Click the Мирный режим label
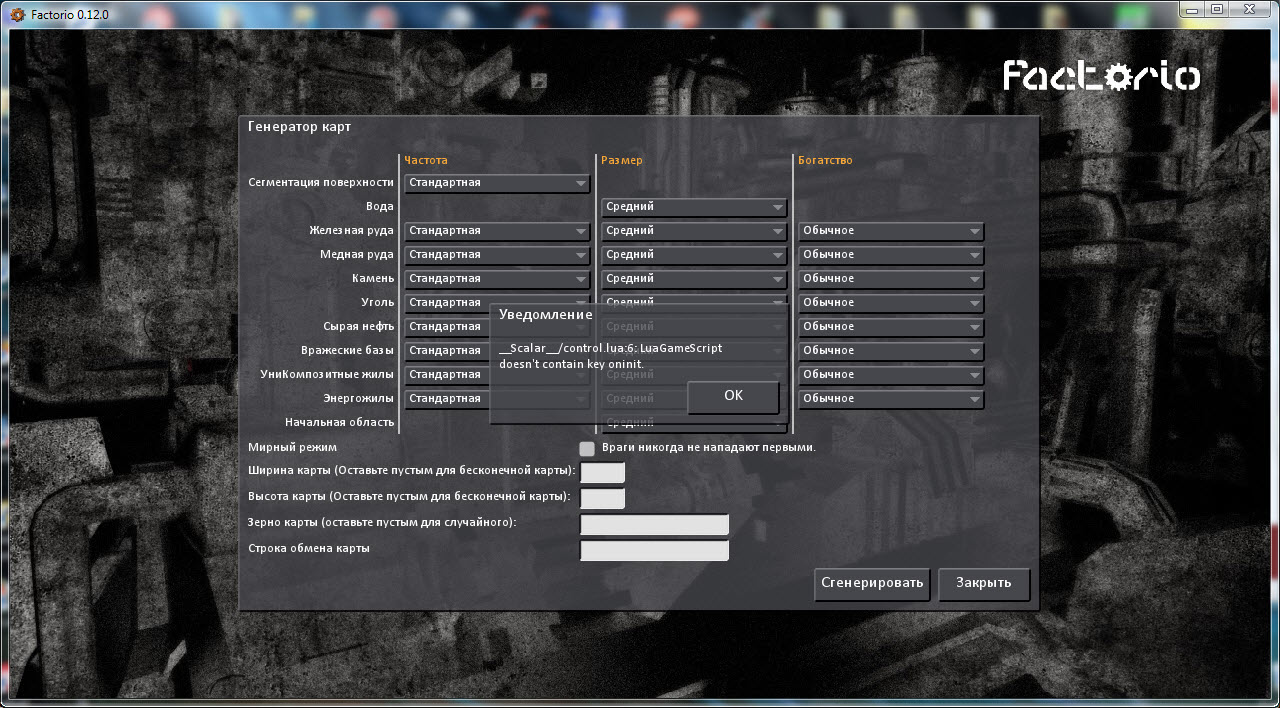This screenshot has width=1280, height=708. [x=292, y=448]
